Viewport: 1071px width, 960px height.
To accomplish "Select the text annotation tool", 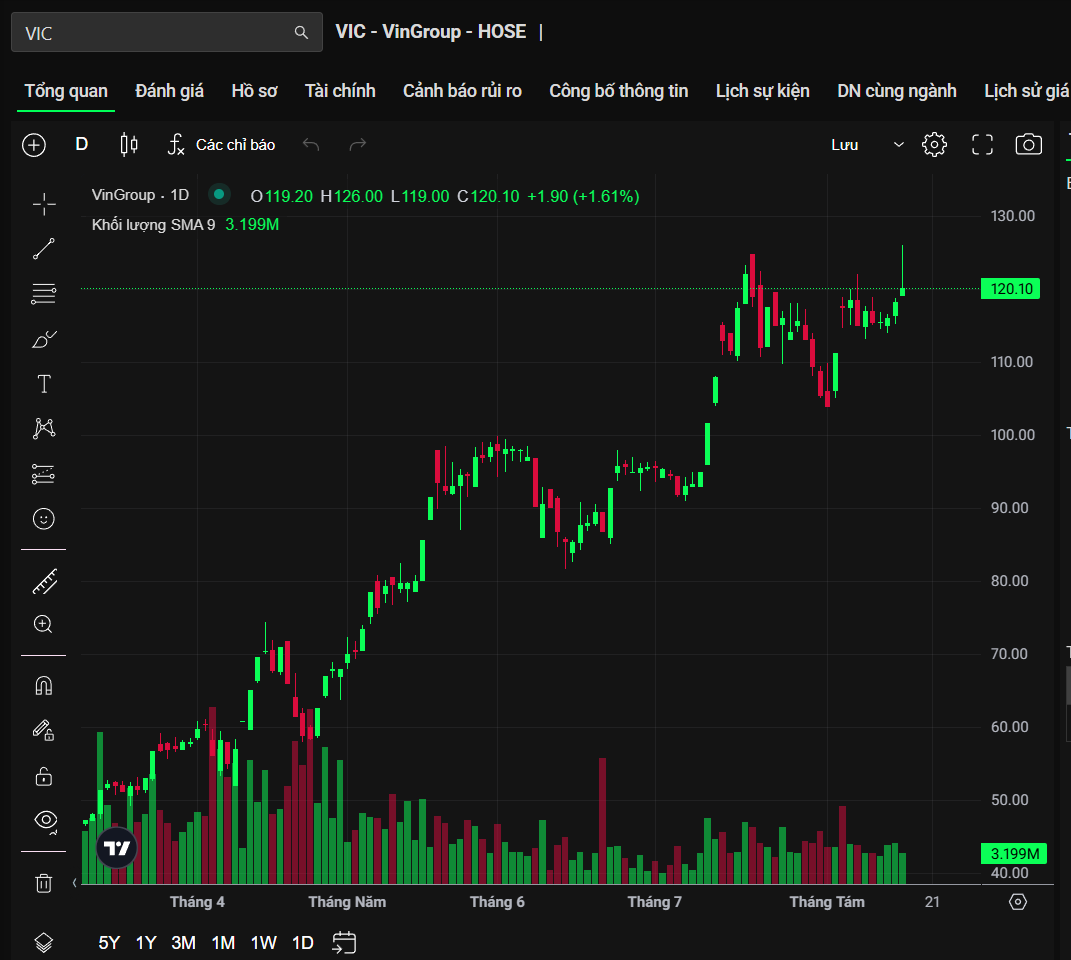I will click(x=44, y=384).
